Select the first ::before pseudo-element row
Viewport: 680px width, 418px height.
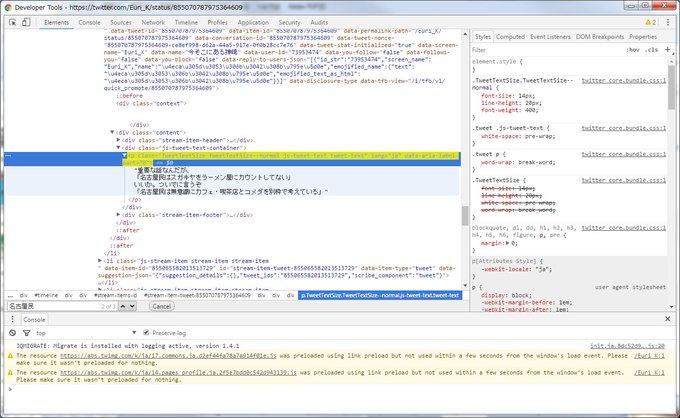(129, 95)
